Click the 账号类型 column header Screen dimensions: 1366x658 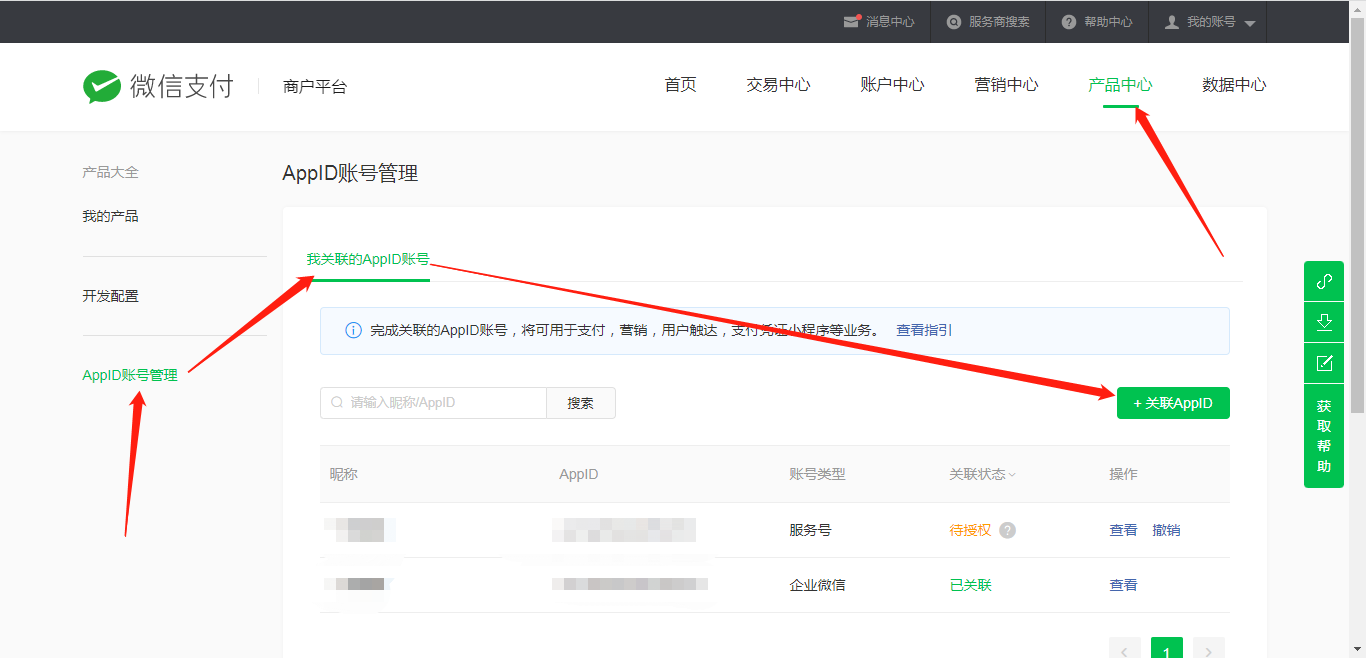point(817,474)
